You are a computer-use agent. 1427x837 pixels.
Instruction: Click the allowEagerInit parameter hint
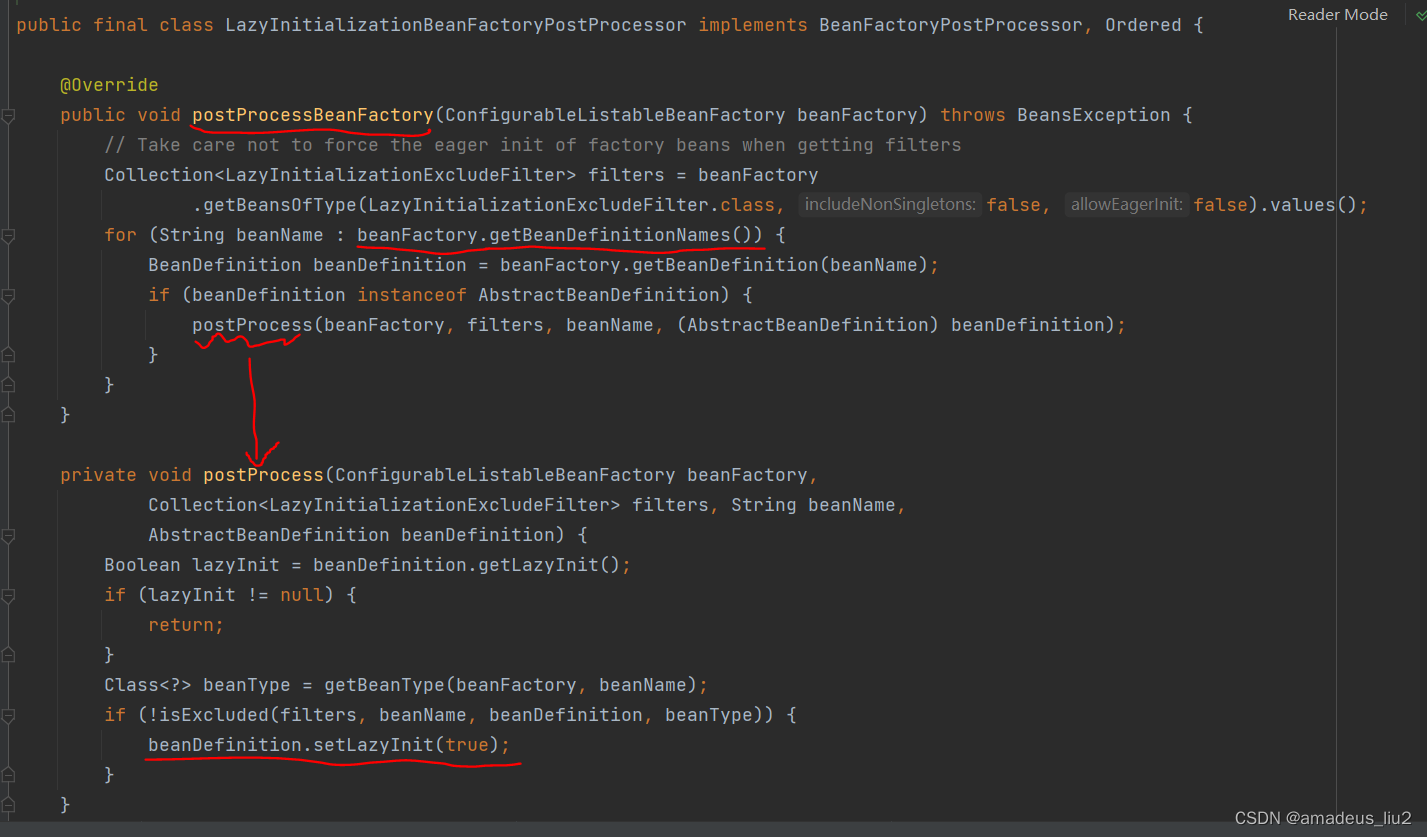click(x=1127, y=205)
